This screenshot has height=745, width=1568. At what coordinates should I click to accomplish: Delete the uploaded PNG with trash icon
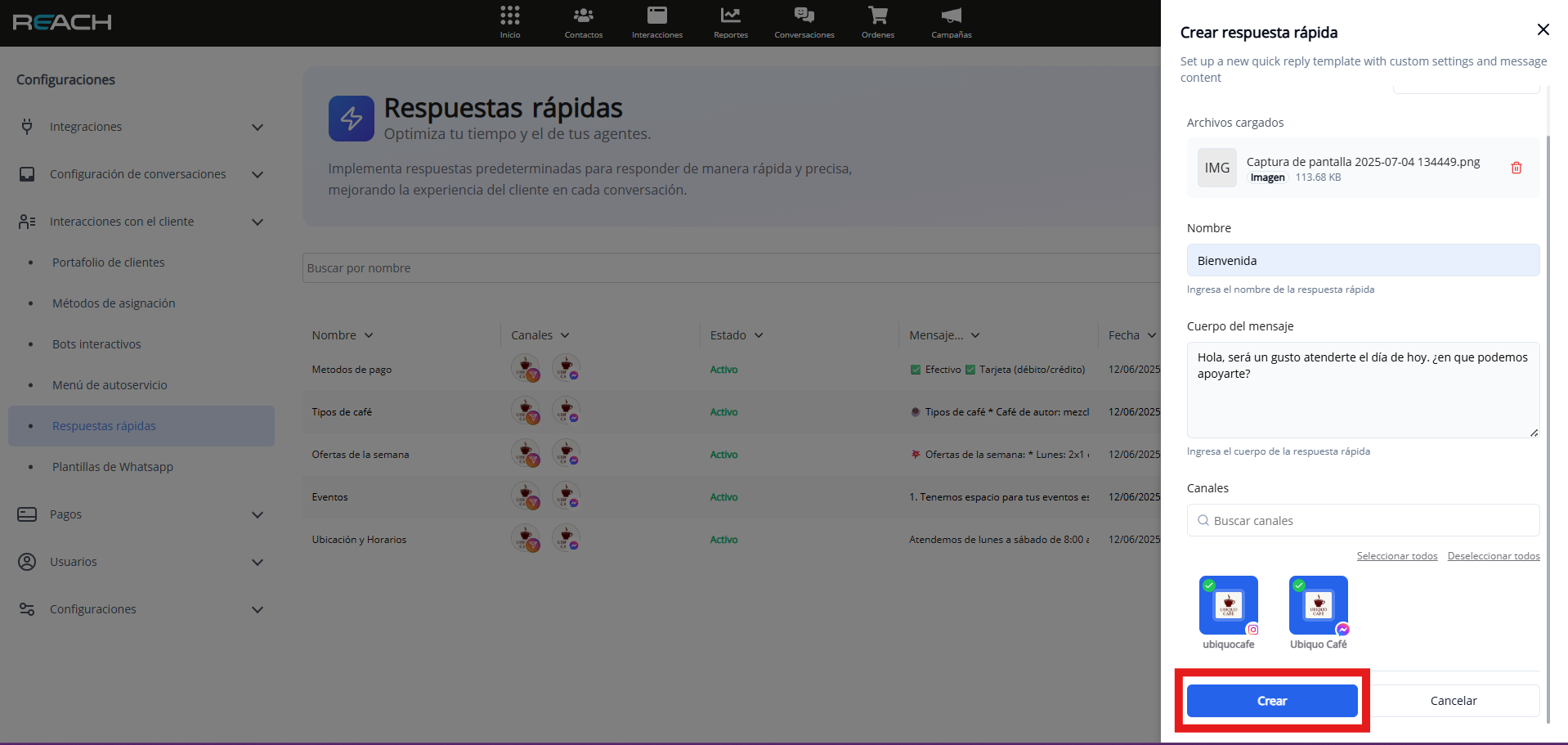click(x=1516, y=168)
